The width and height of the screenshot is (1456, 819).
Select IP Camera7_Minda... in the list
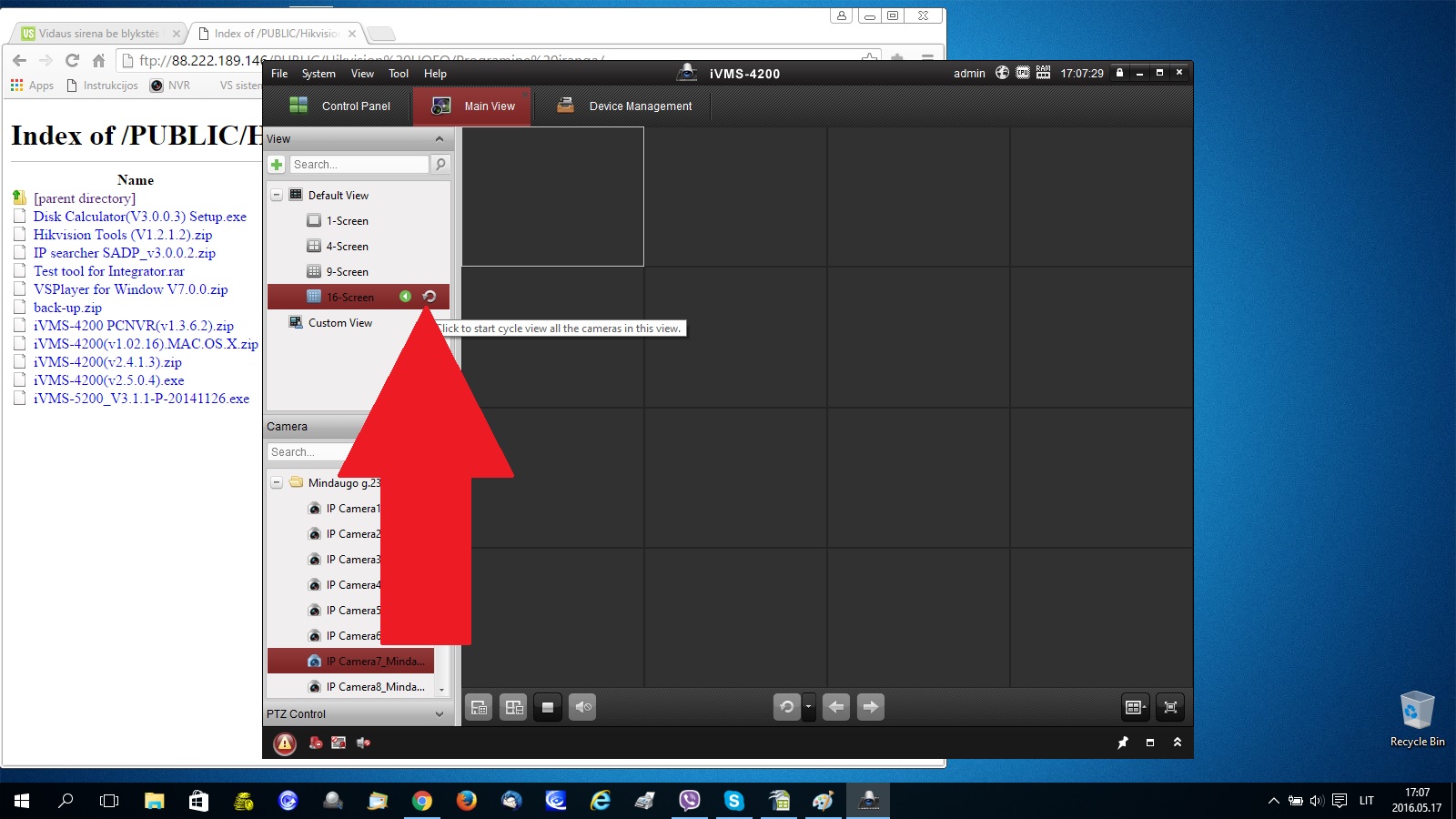(x=351, y=662)
